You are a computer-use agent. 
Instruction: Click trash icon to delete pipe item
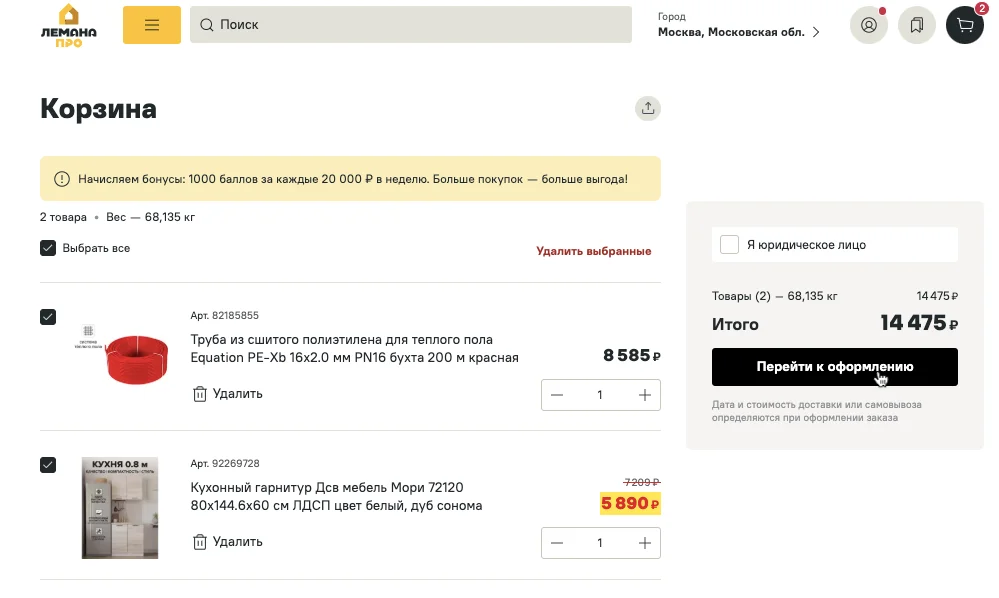point(200,394)
